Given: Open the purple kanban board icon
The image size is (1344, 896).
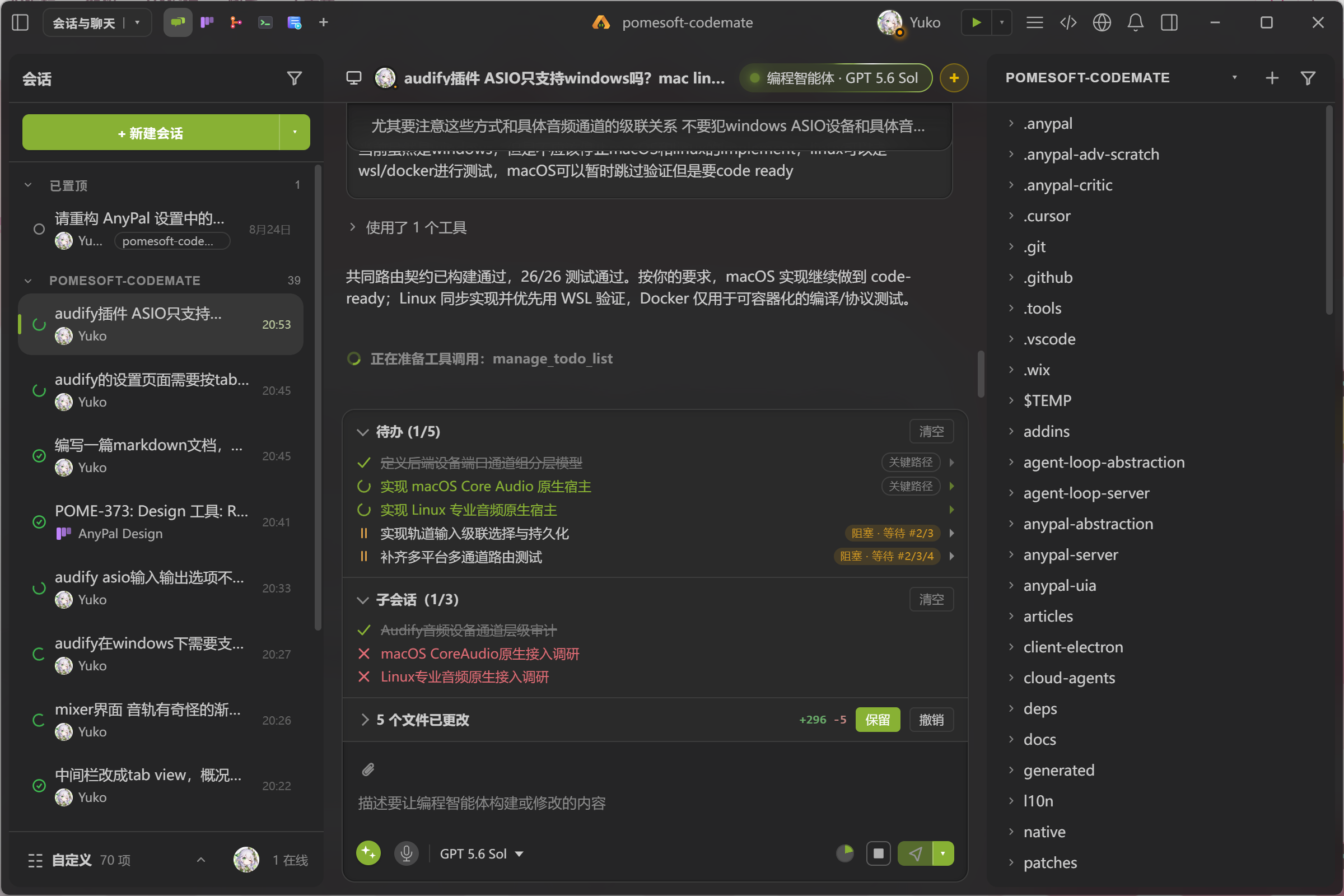Looking at the screenshot, I should [207, 22].
